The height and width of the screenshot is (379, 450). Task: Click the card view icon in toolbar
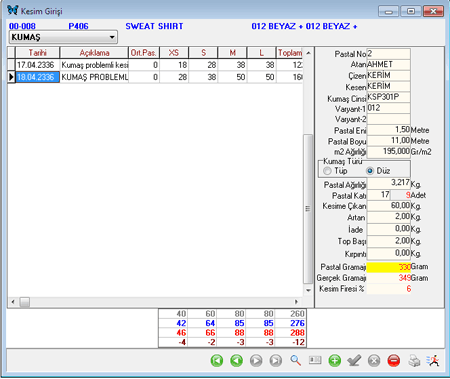(315, 360)
